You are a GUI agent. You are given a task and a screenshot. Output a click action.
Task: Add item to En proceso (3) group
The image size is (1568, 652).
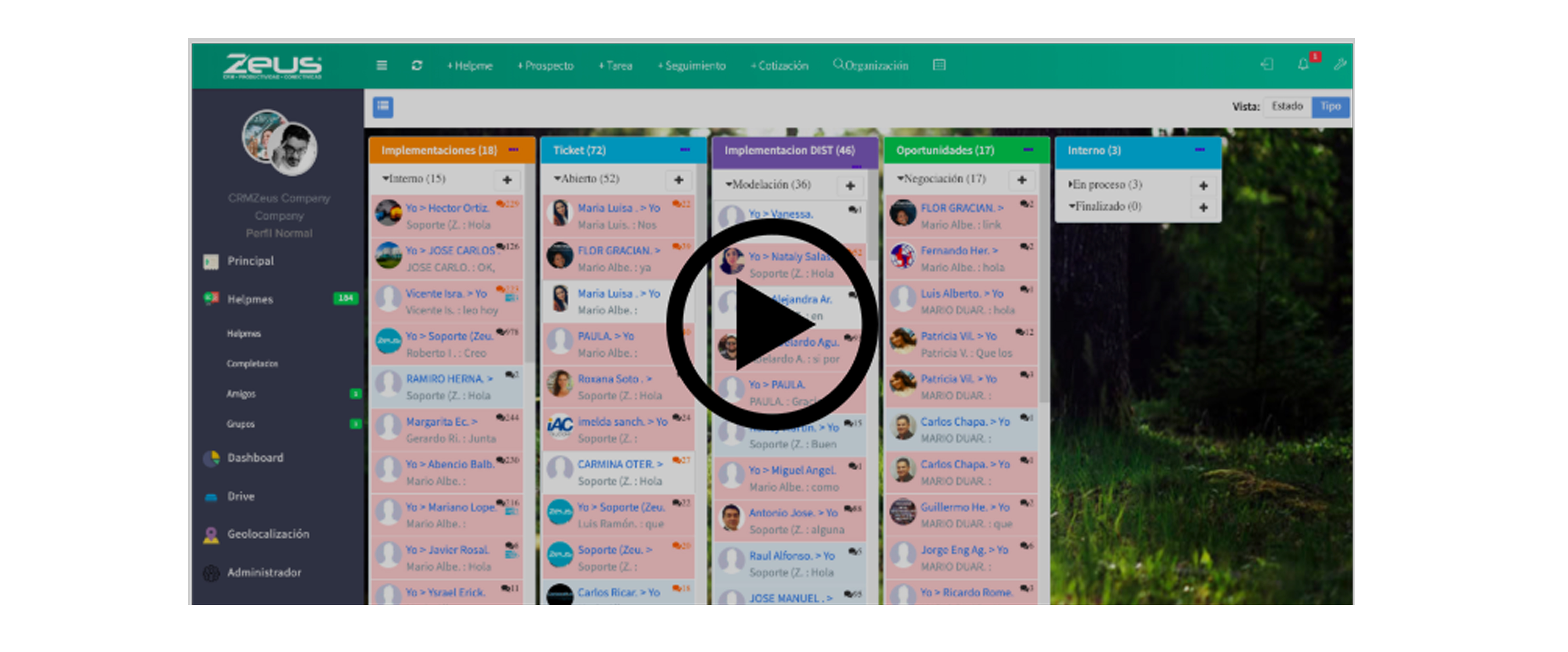(x=1203, y=186)
